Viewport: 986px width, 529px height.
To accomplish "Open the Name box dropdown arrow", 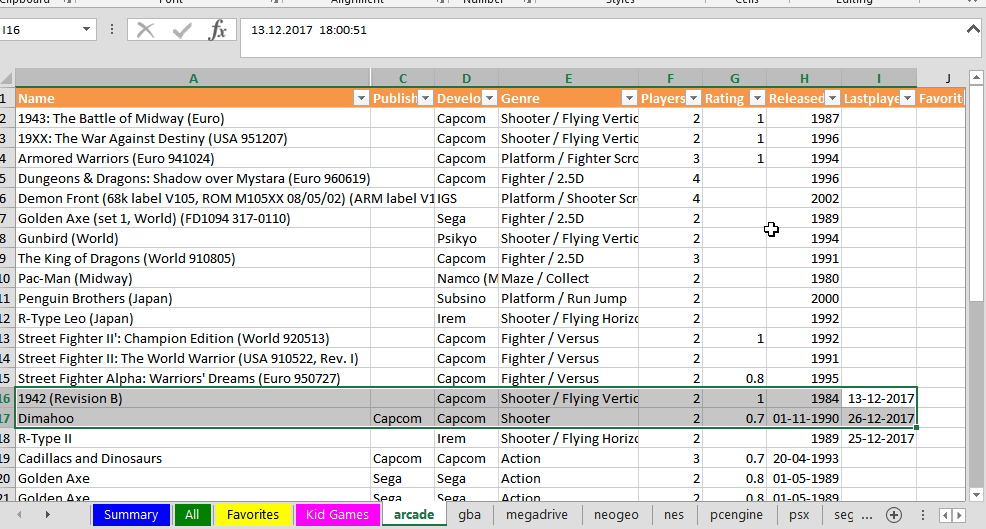I will (86, 30).
